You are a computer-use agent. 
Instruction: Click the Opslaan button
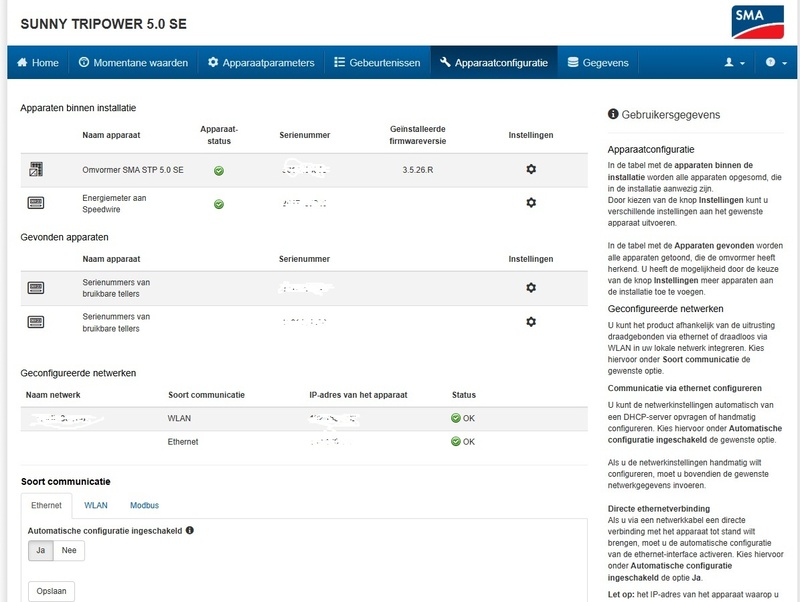[x=52, y=591]
